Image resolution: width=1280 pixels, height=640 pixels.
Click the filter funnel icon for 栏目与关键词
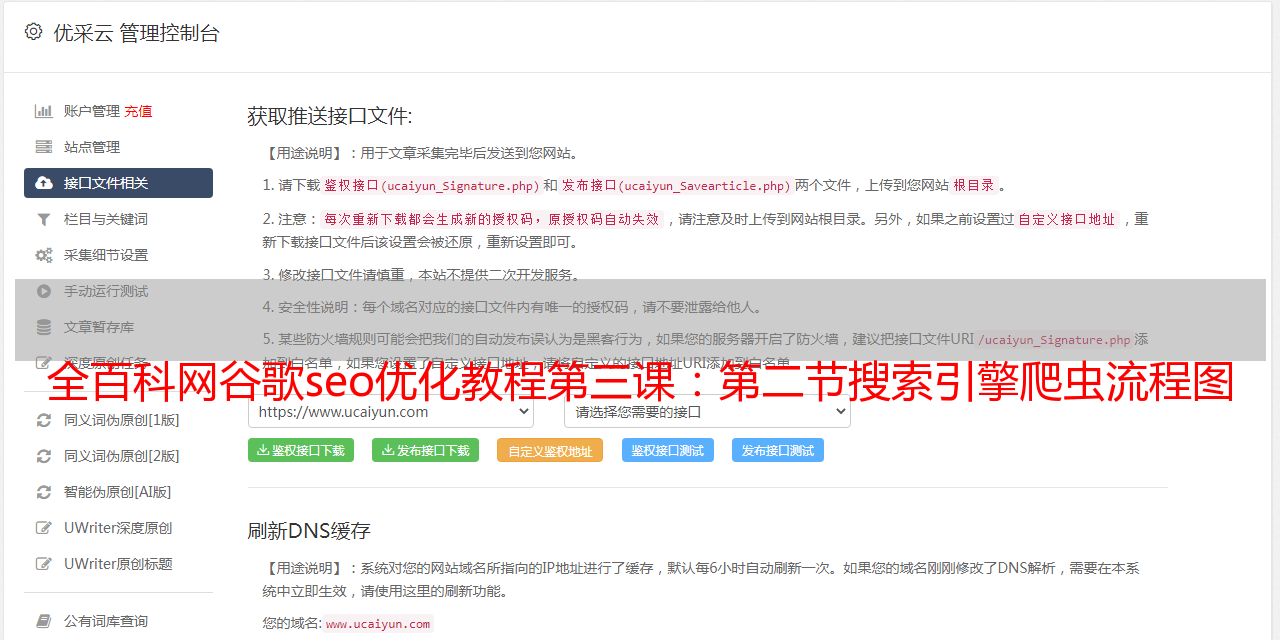(44, 219)
